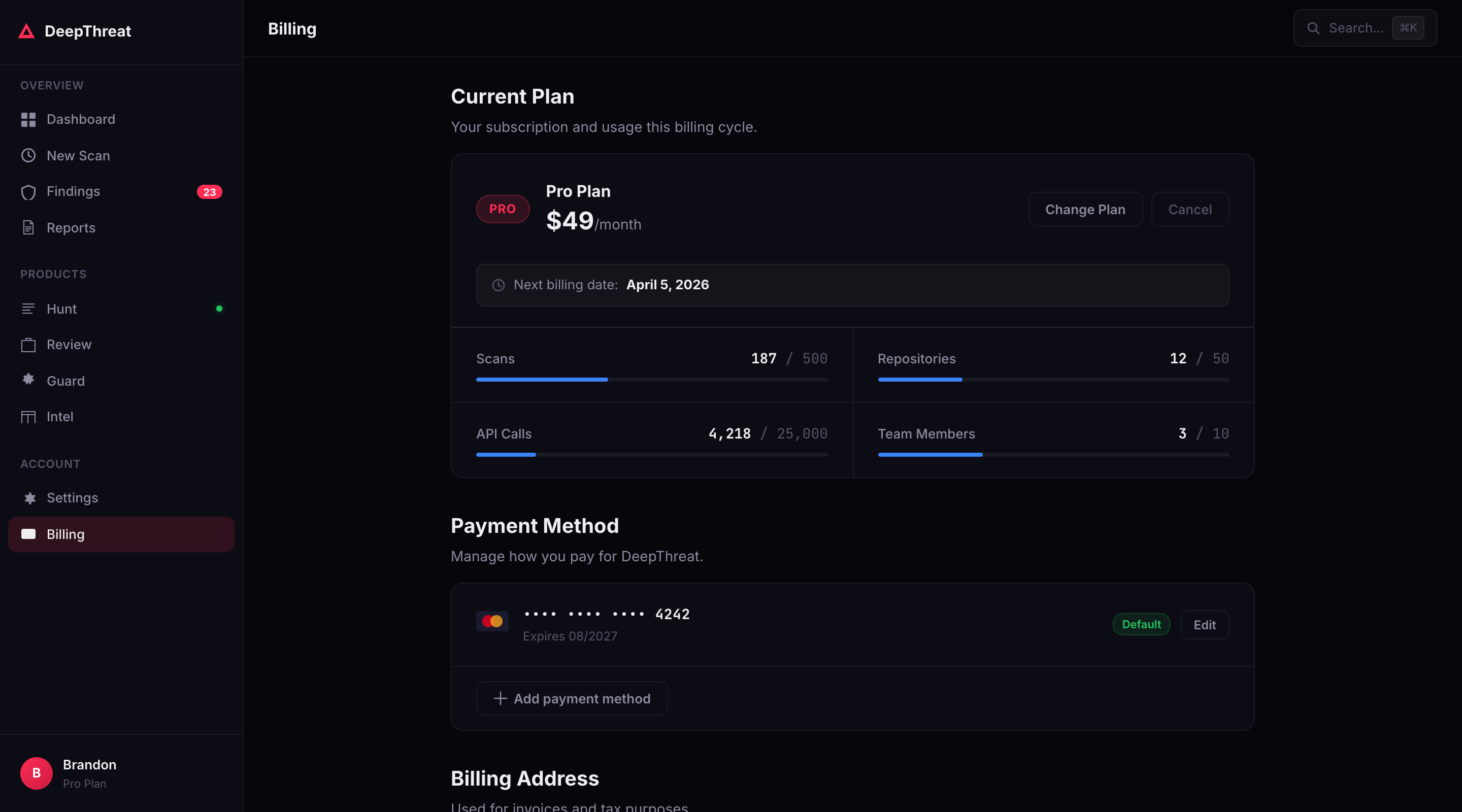Click the Mastercard card logo icon
The image size is (1462, 812).
pyautogui.click(x=492, y=621)
